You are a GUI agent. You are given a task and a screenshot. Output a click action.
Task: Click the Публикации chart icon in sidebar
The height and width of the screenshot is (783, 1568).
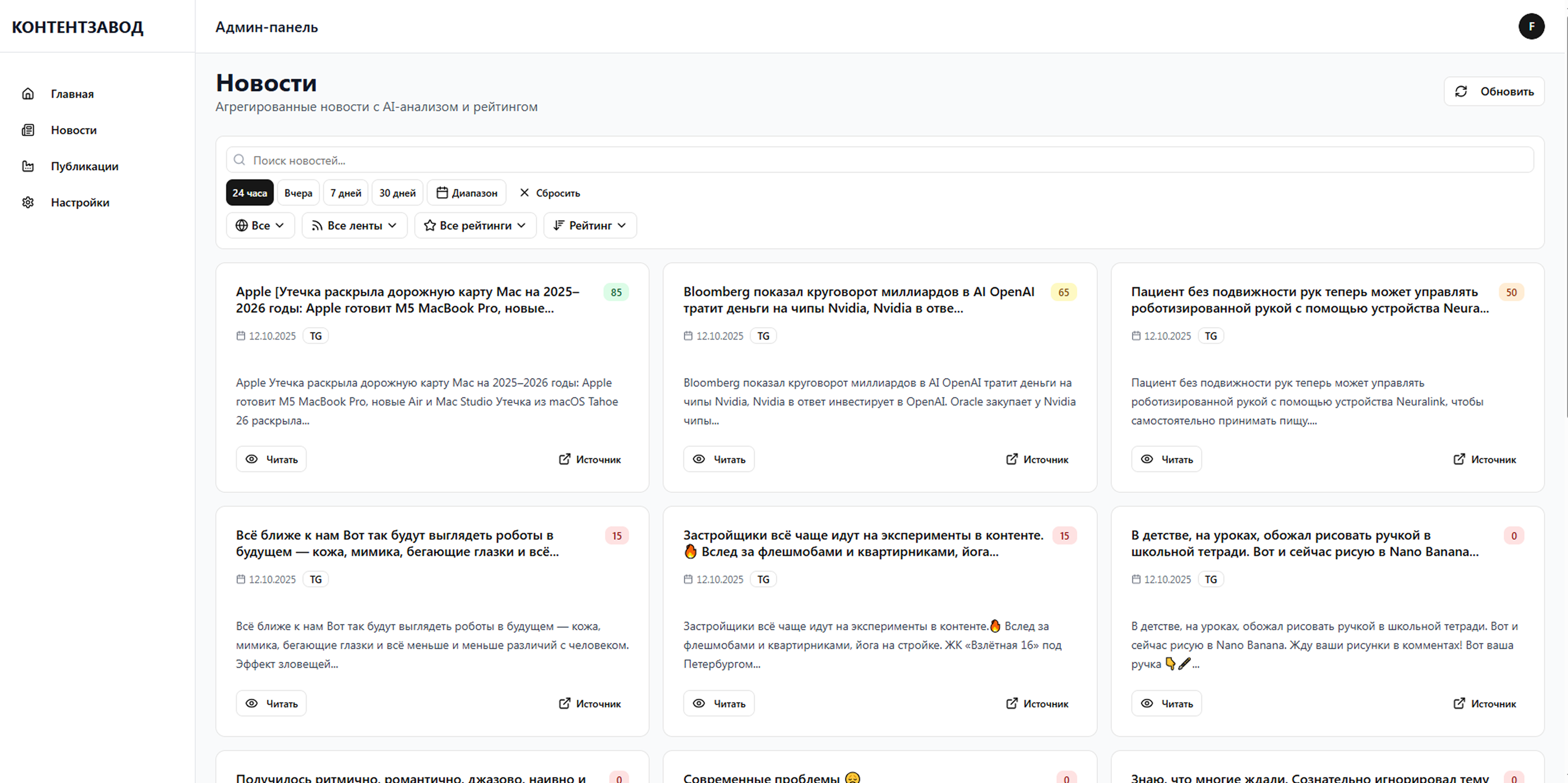click(x=28, y=166)
